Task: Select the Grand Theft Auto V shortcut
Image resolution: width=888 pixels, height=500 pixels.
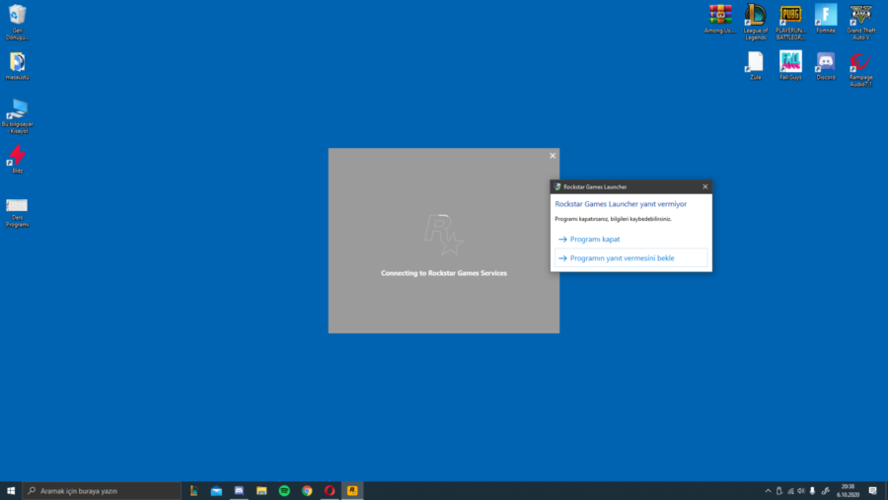Action: (x=861, y=22)
